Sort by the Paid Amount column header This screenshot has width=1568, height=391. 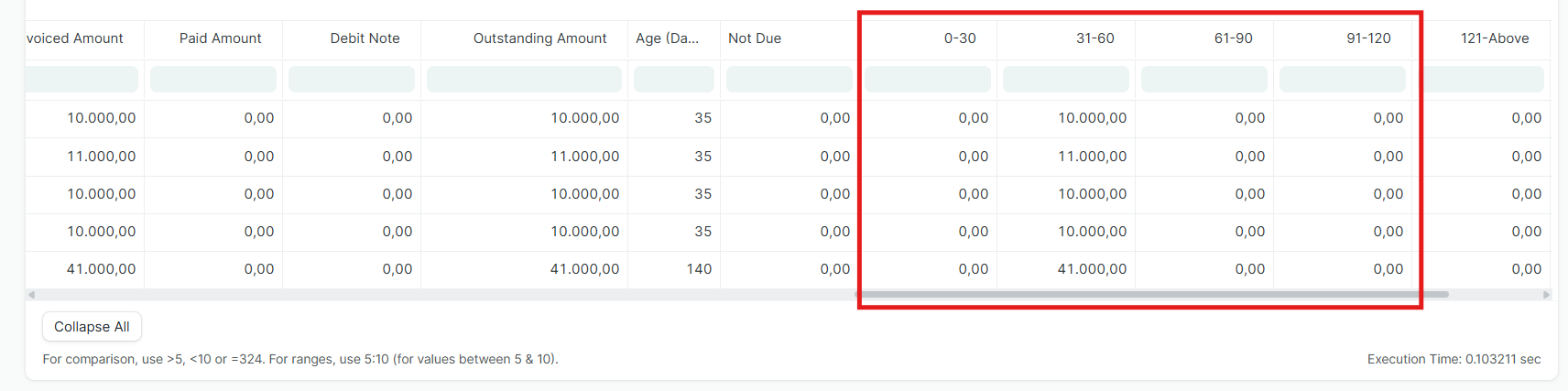[x=220, y=38]
